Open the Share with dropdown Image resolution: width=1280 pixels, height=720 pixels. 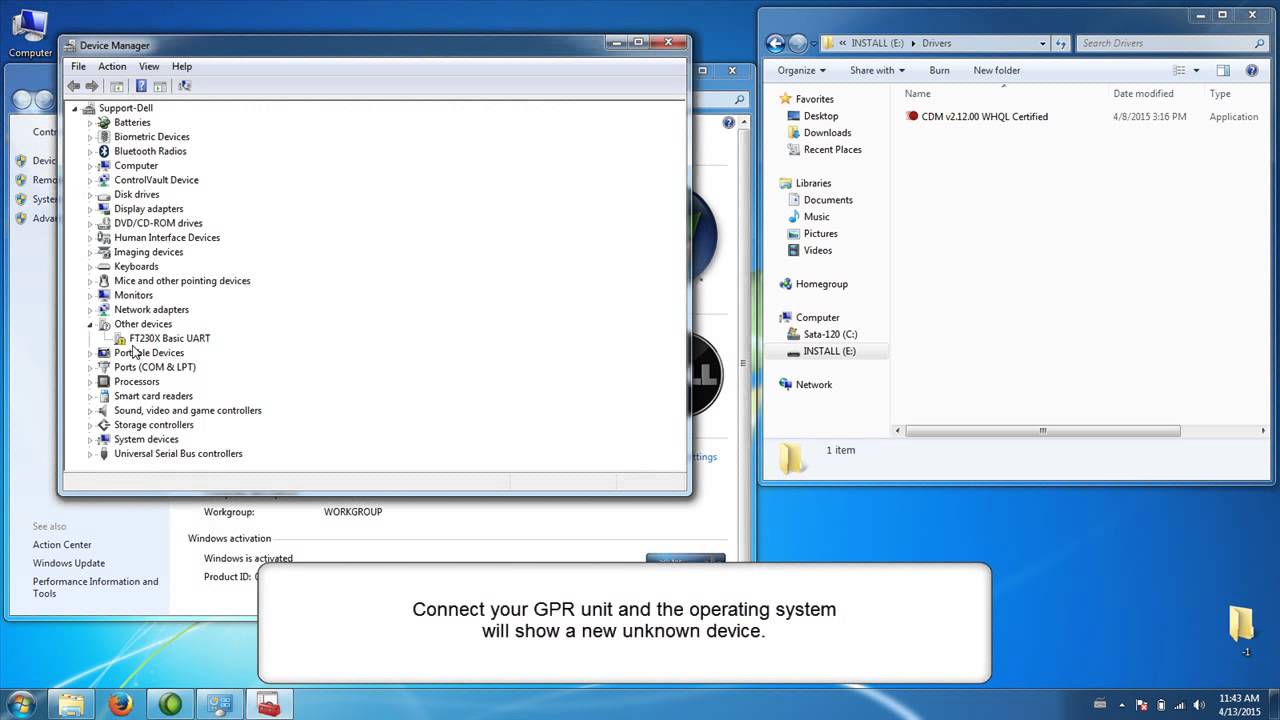pos(877,70)
